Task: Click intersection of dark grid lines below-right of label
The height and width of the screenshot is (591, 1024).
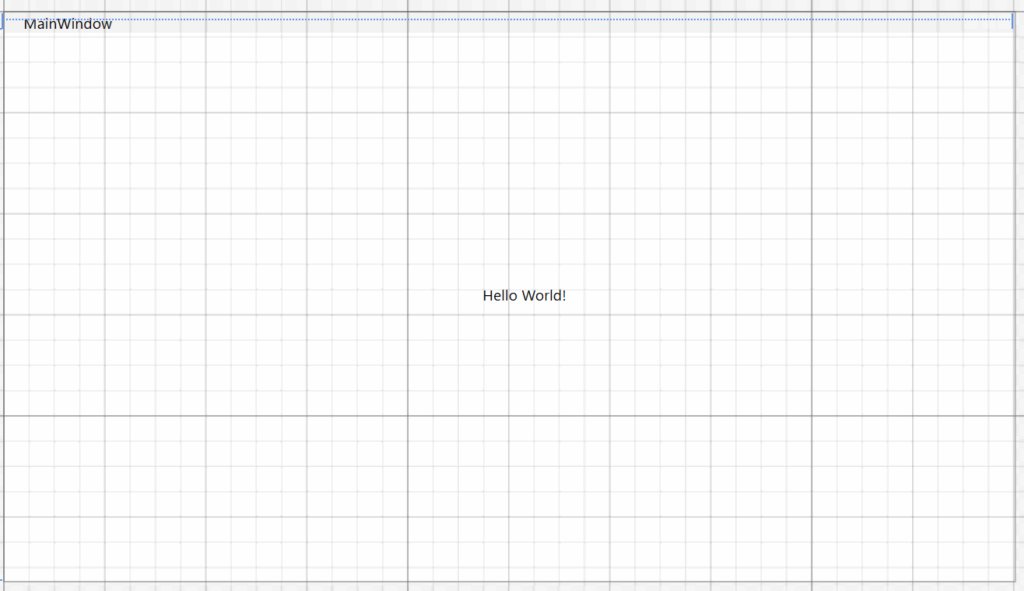Action: click(x=811, y=415)
